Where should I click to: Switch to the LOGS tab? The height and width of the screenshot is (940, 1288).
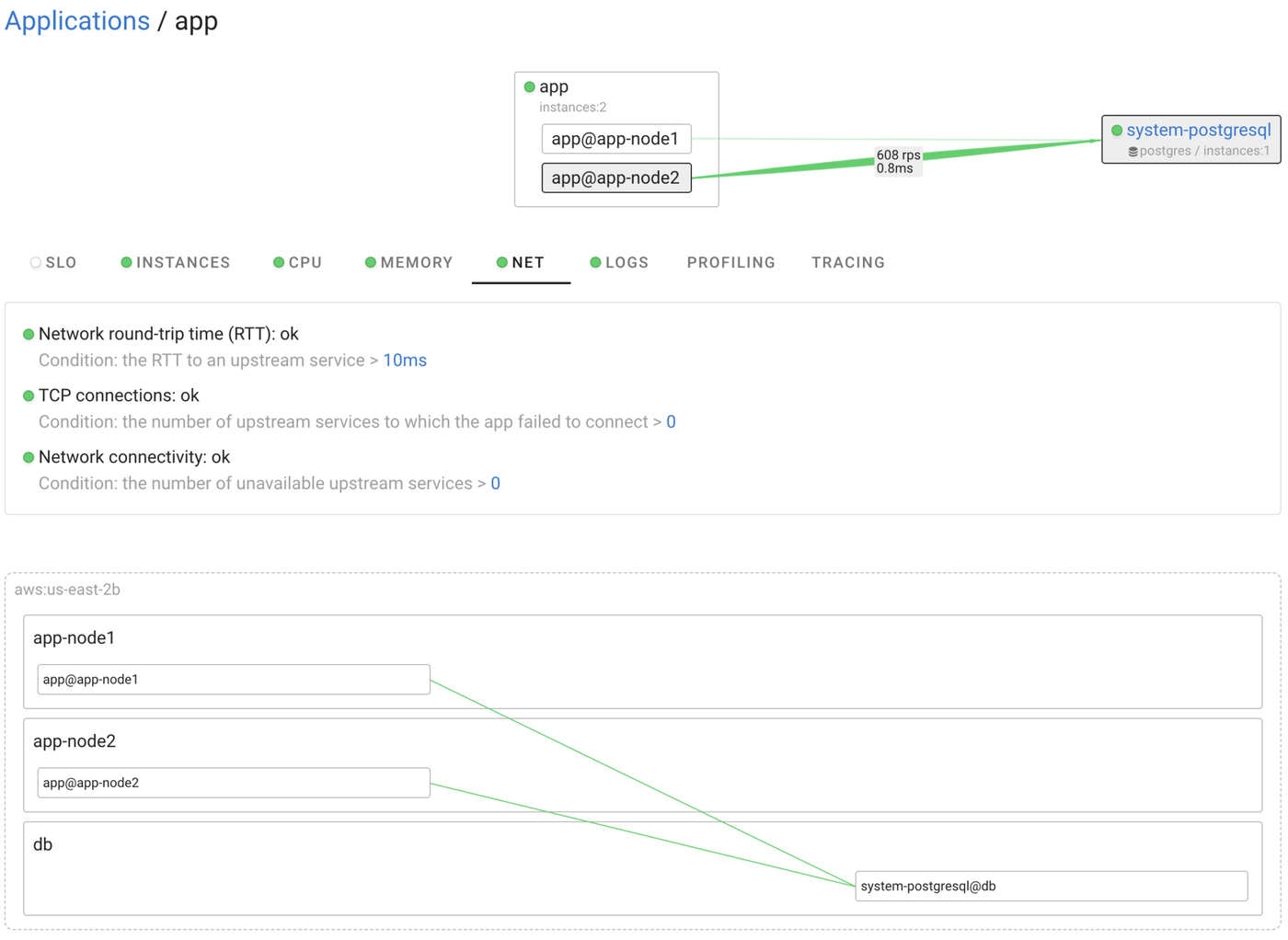point(626,262)
